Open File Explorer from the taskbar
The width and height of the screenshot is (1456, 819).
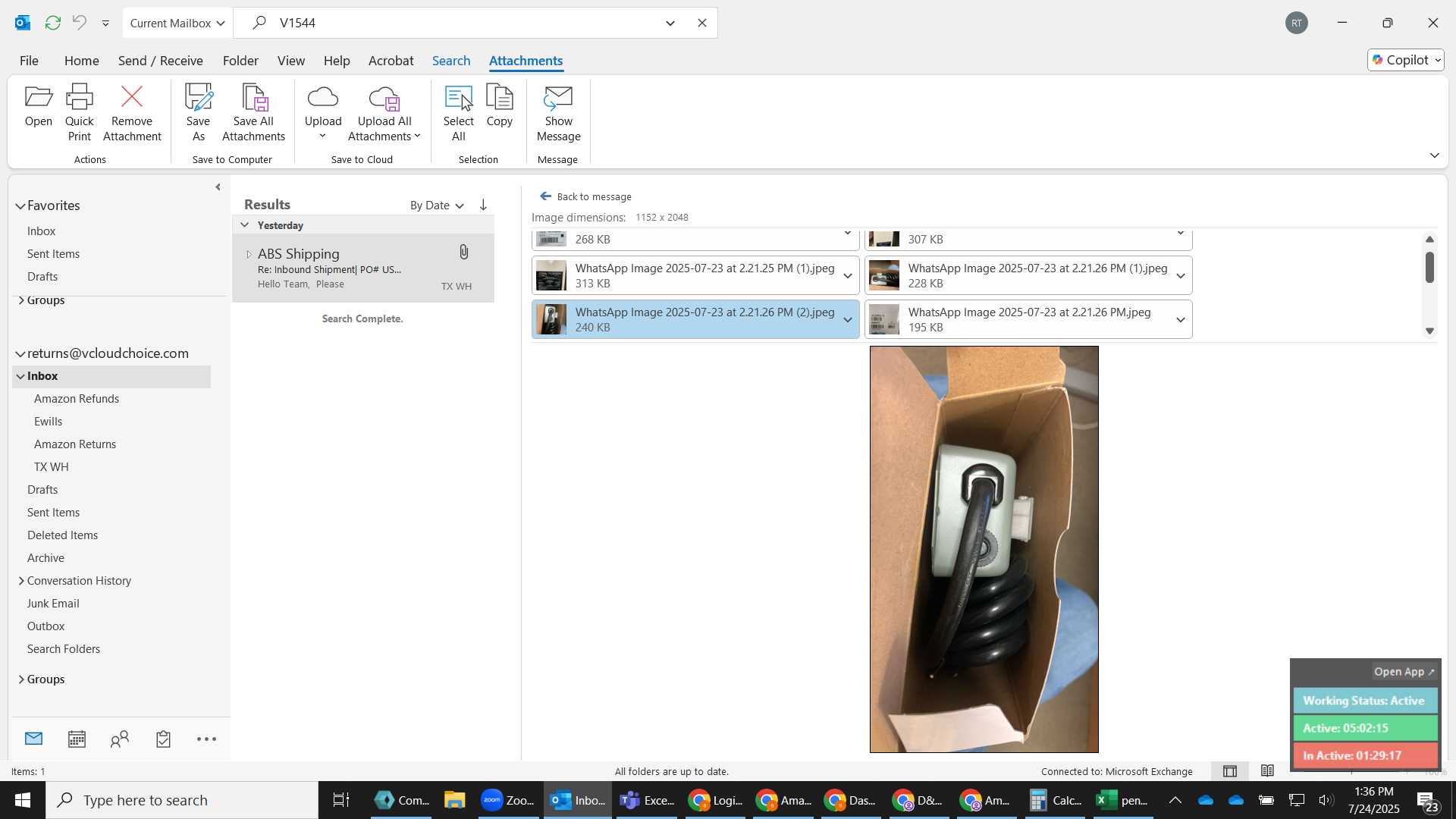click(454, 800)
